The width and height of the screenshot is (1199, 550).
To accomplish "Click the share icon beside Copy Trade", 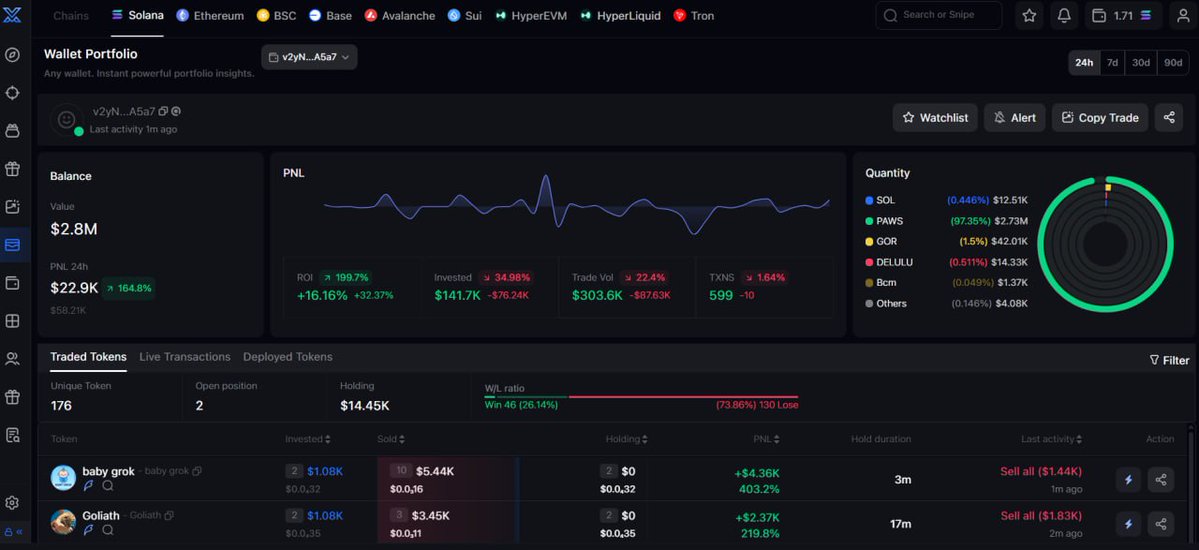I will click(x=1168, y=118).
